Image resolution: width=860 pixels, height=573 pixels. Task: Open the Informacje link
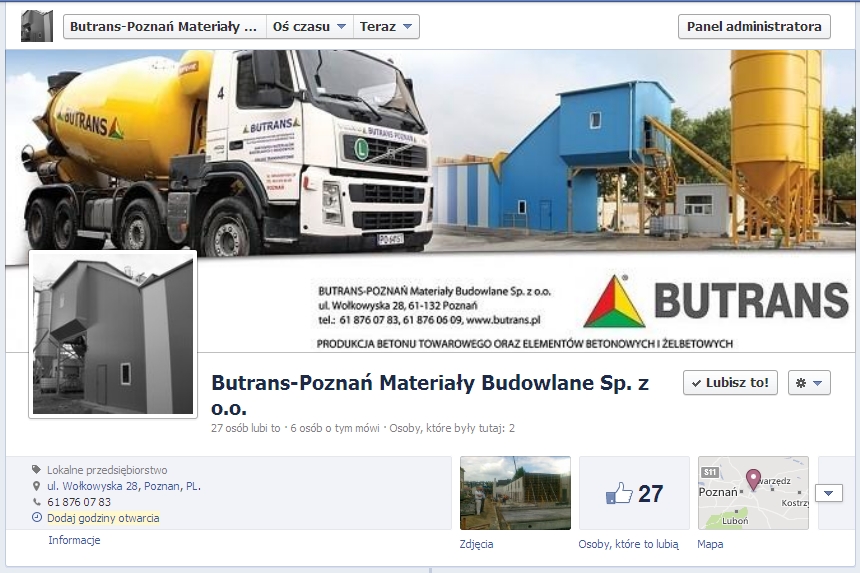74,540
